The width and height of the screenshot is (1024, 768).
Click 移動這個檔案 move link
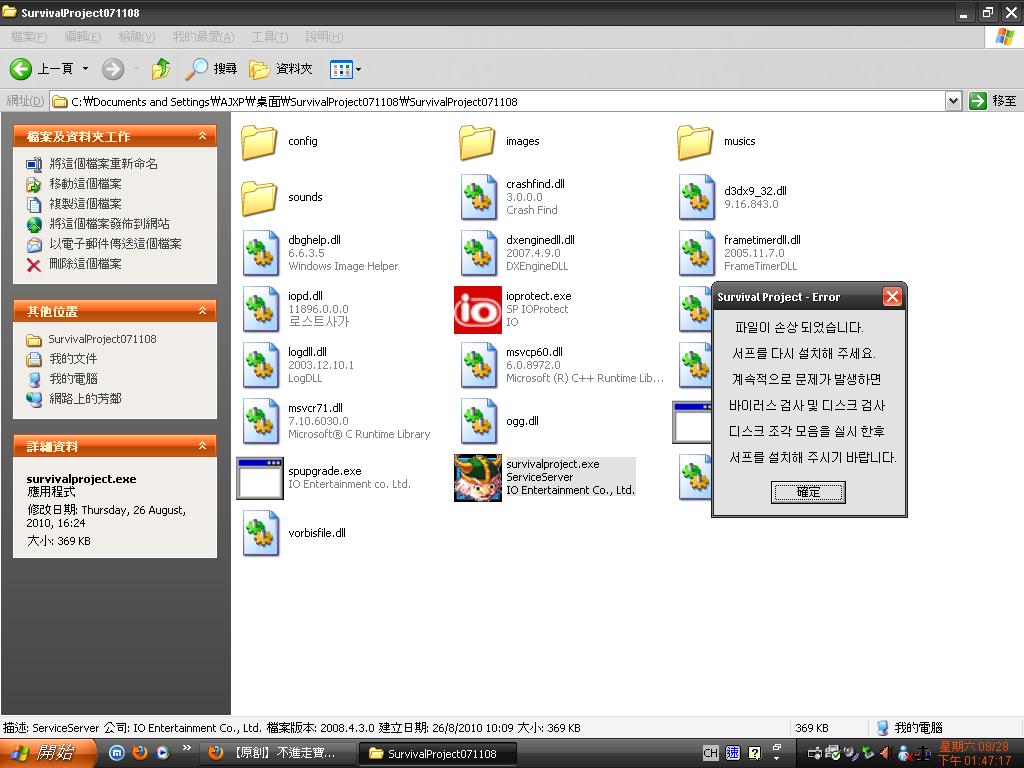tap(74, 184)
